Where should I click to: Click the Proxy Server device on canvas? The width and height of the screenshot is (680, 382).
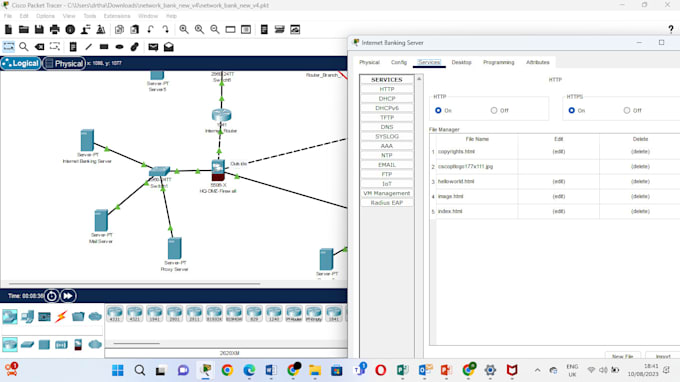(174, 248)
